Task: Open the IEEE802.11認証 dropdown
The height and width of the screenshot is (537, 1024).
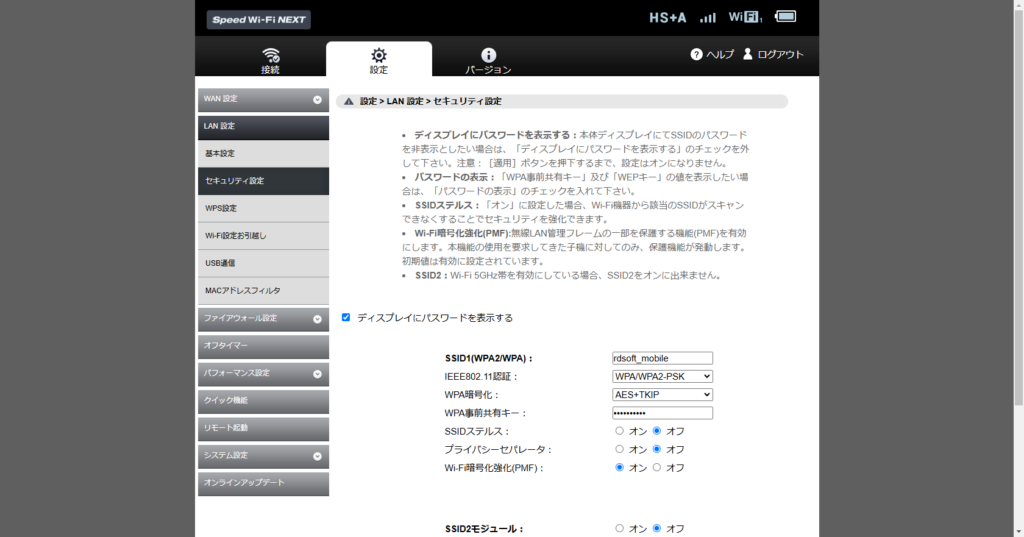Action: (x=662, y=376)
